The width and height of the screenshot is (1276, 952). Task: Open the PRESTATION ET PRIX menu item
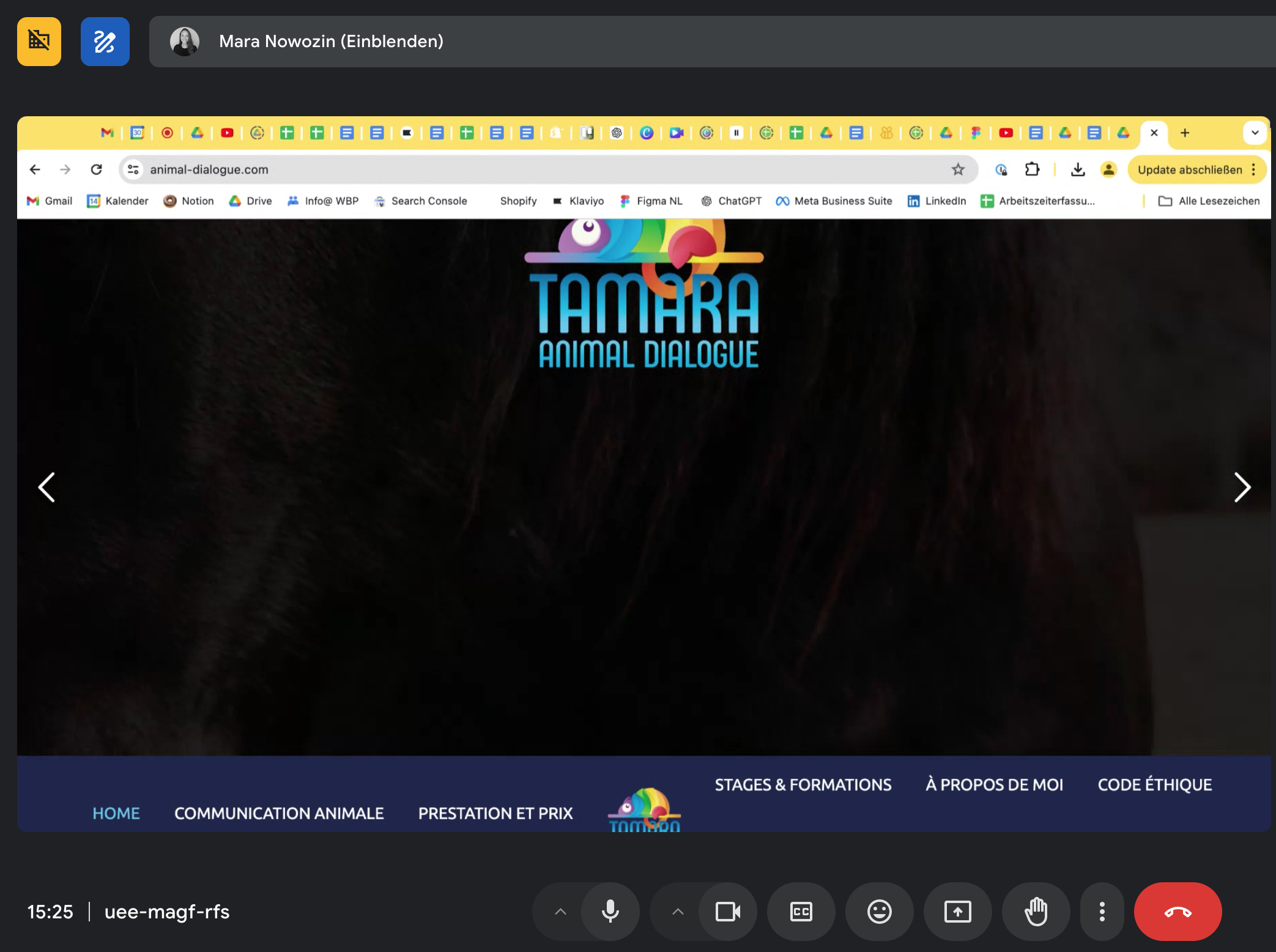(495, 813)
